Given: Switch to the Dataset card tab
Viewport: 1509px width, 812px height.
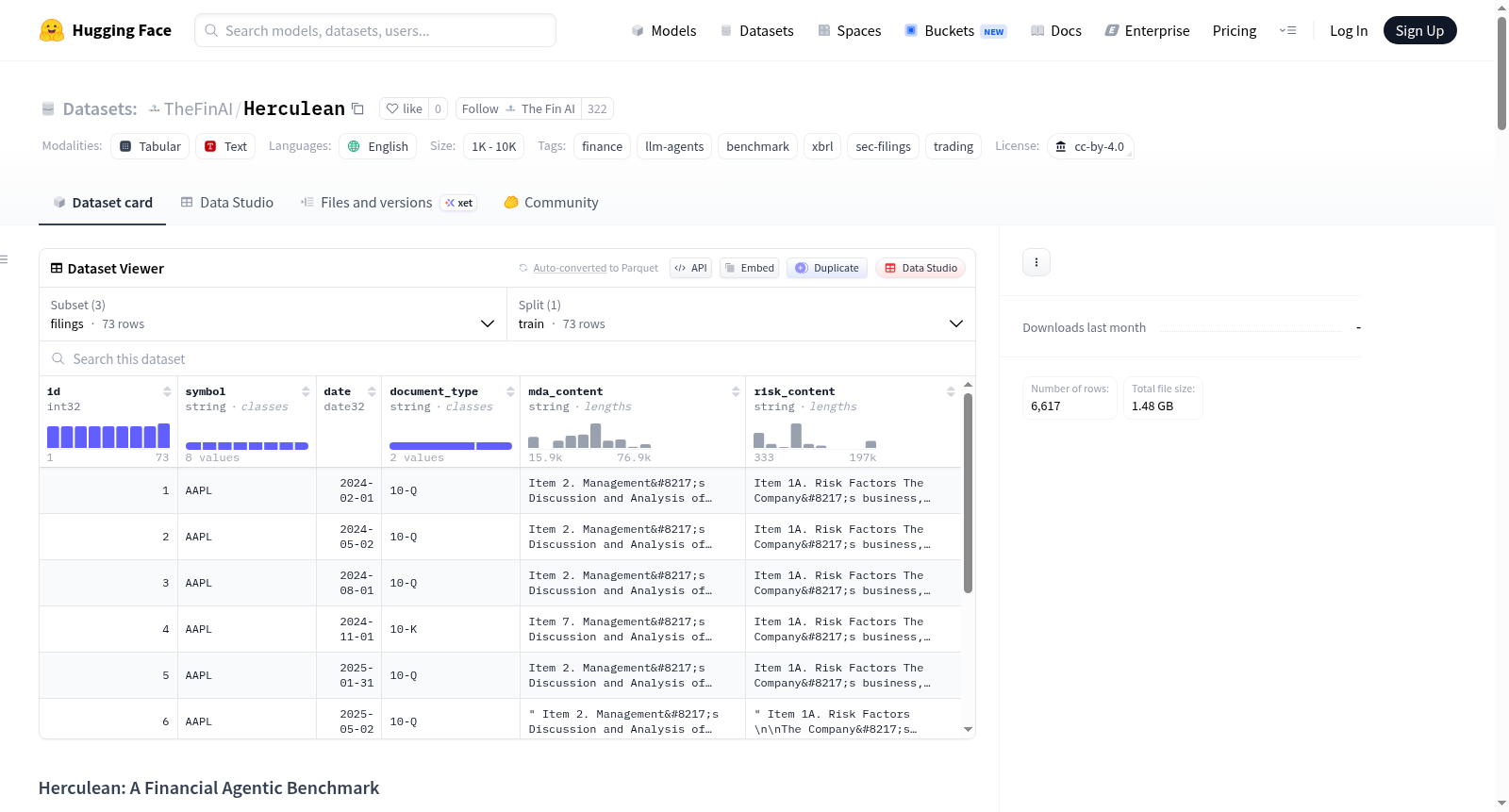Looking at the screenshot, I should coord(102,202).
